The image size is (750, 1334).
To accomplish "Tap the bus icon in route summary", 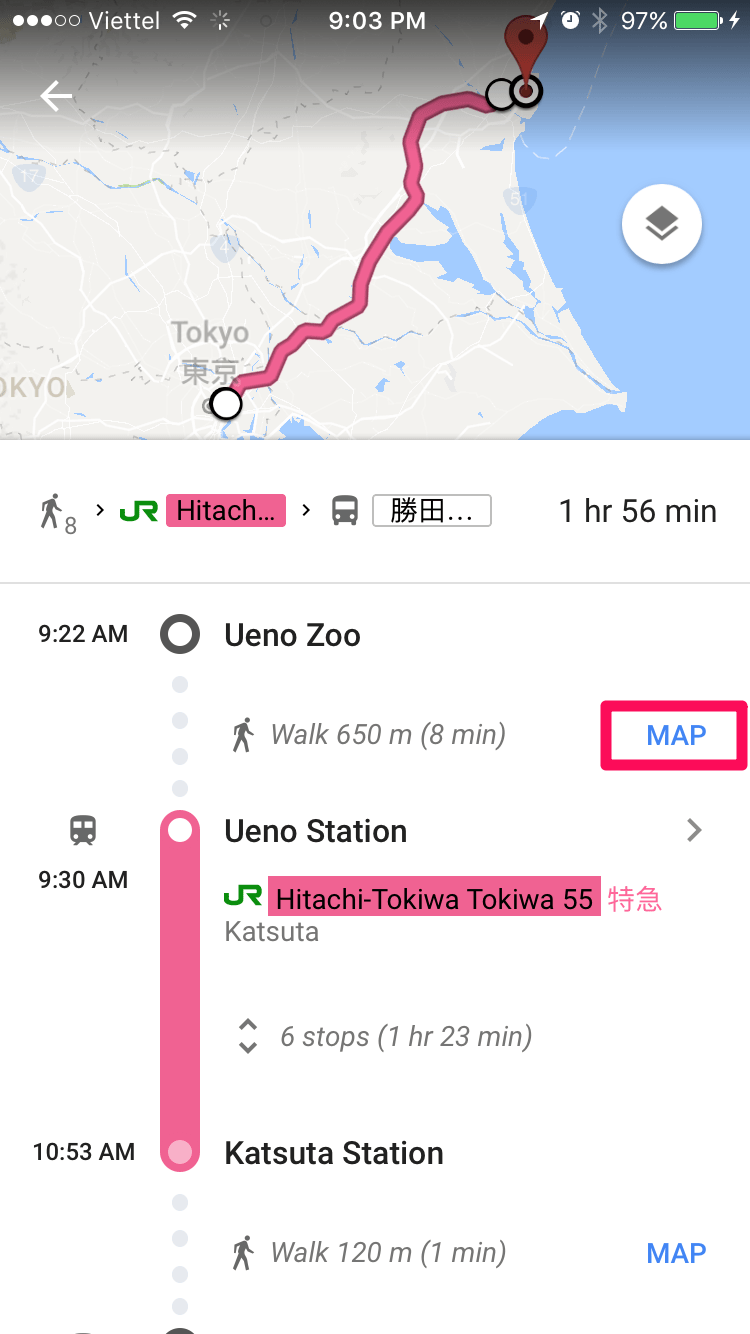I will [345, 511].
